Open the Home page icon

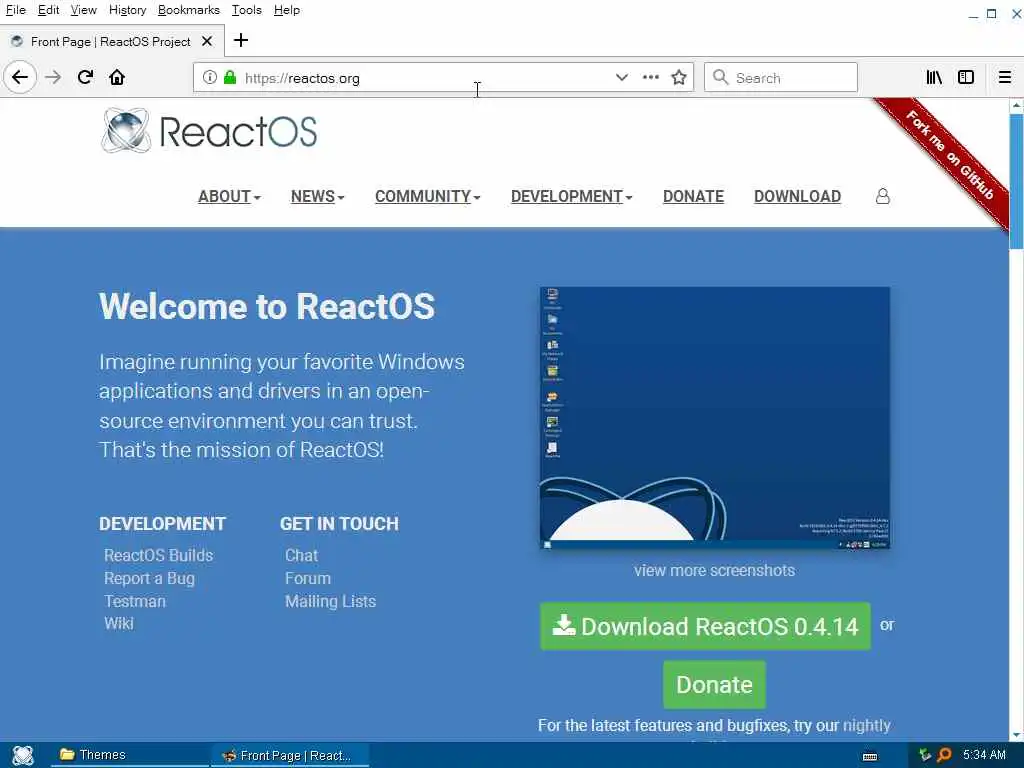(x=117, y=78)
